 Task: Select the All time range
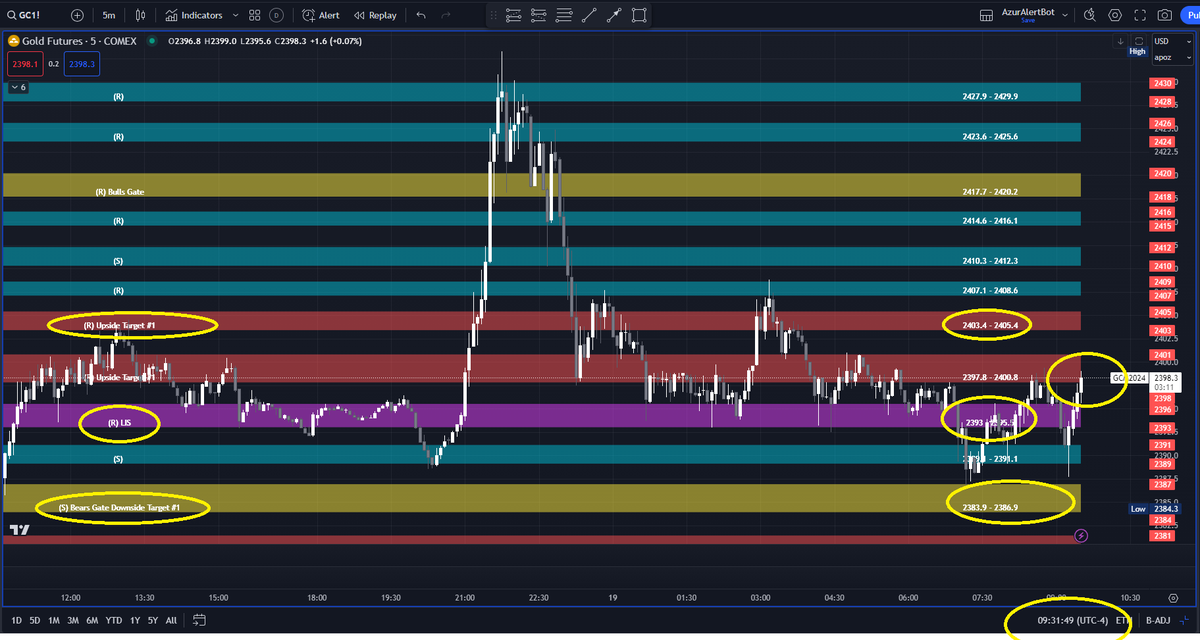171,620
